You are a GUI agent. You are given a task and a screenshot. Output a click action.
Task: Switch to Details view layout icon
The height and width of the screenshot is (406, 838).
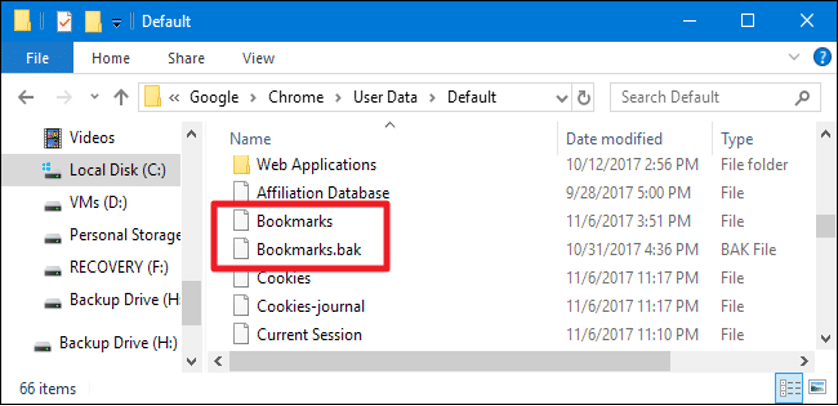pos(787,386)
